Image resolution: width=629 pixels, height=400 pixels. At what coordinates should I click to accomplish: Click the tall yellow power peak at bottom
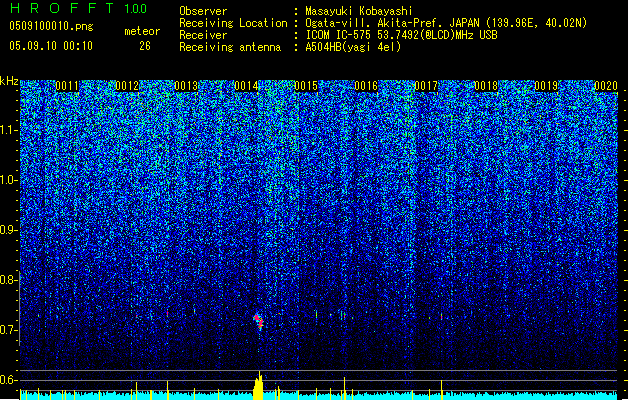click(x=259, y=386)
